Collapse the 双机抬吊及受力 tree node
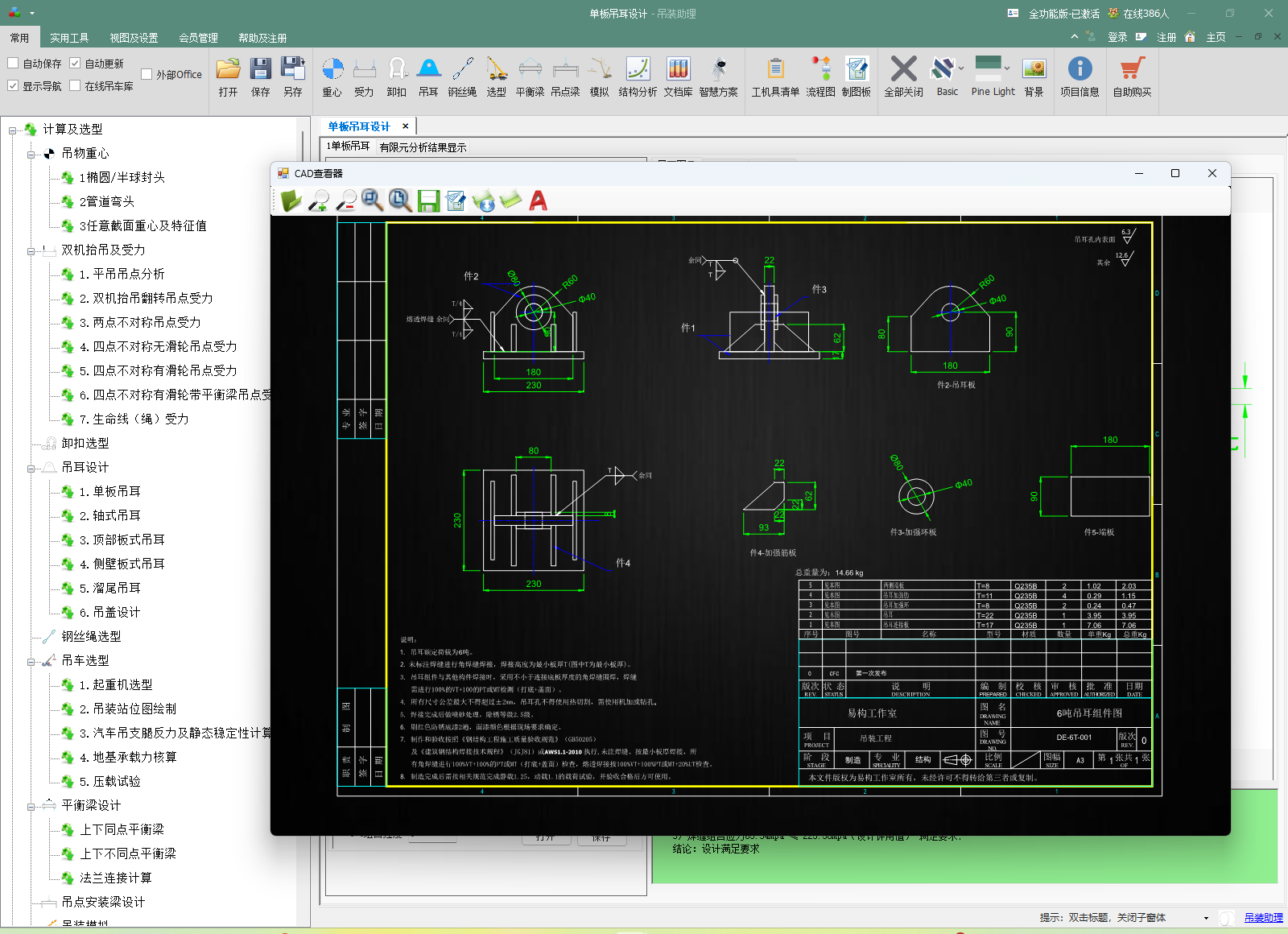This screenshot has height=934, width=1288. click(31, 250)
